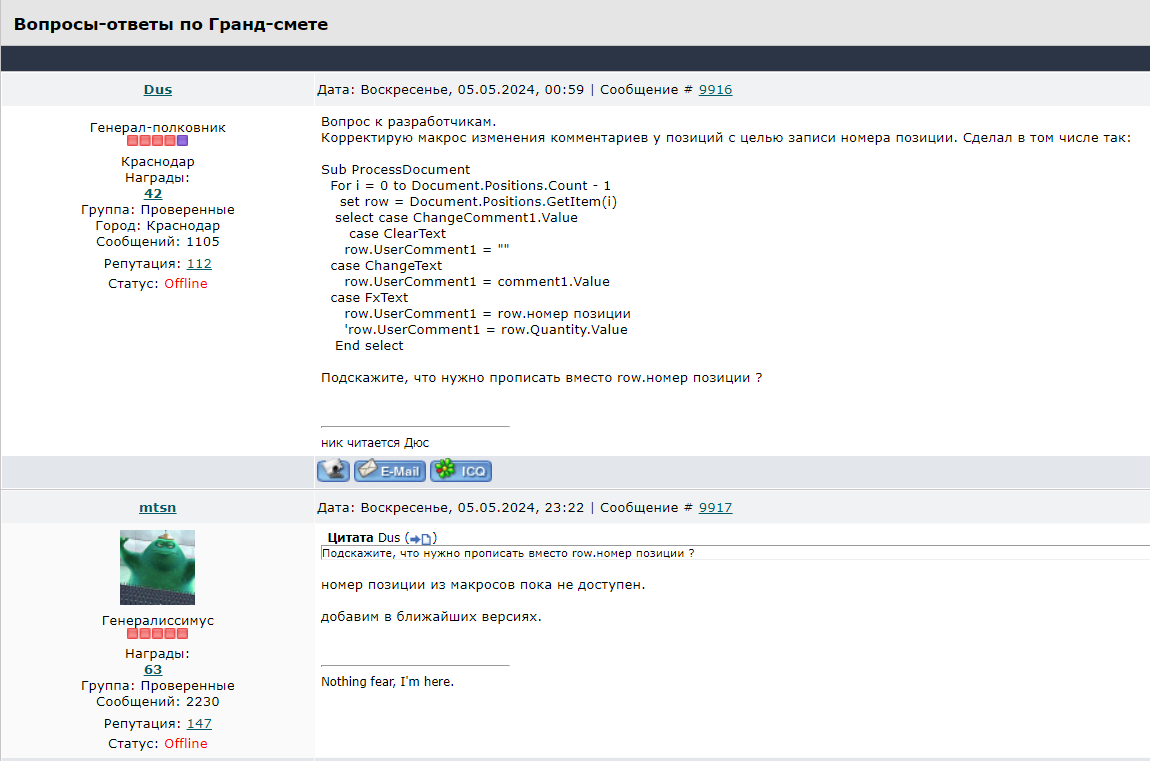Jump to quoted post via arrow icon
Screen dimensions: 1150x761
[420, 539]
